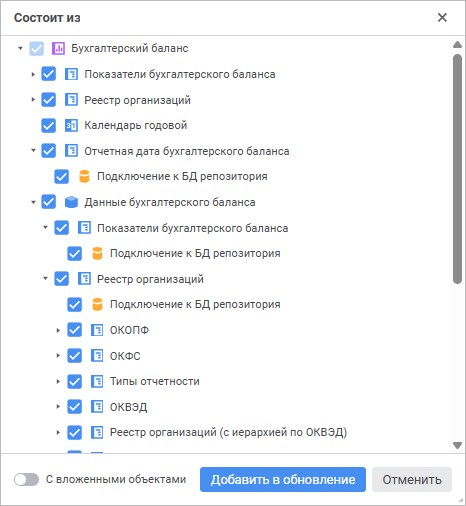Screen dimensions: 466x506
Task: Collapse the Бухгалтерский баланс root node
Action: click(20, 48)
